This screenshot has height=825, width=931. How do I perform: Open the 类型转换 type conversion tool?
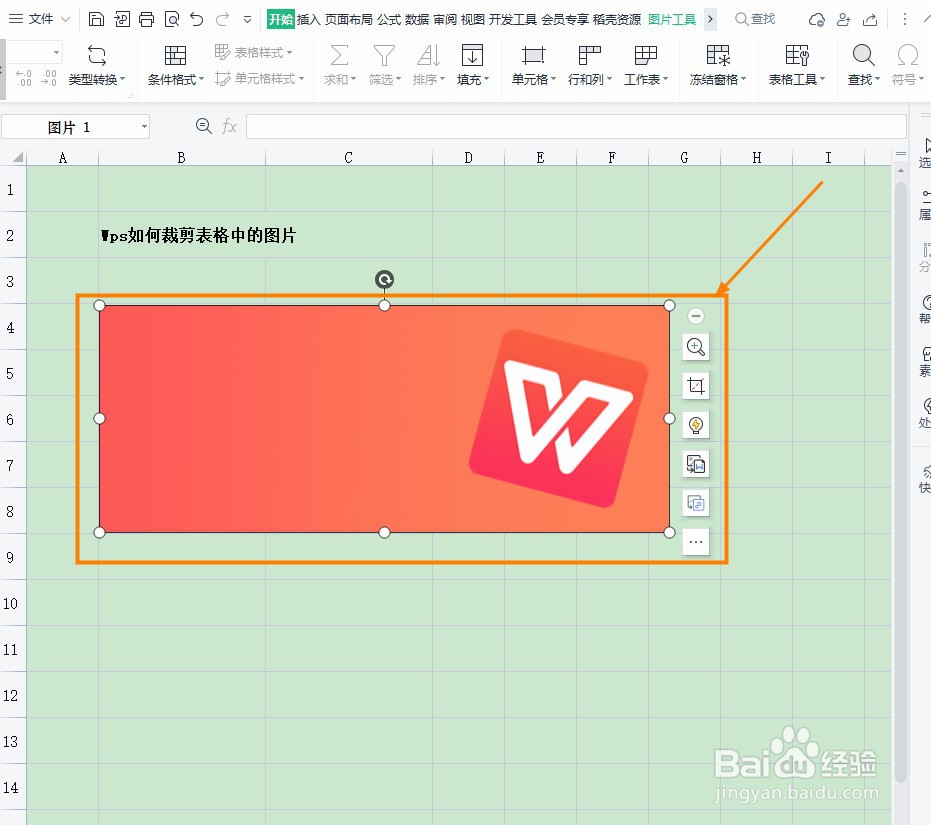pos(97,65)
